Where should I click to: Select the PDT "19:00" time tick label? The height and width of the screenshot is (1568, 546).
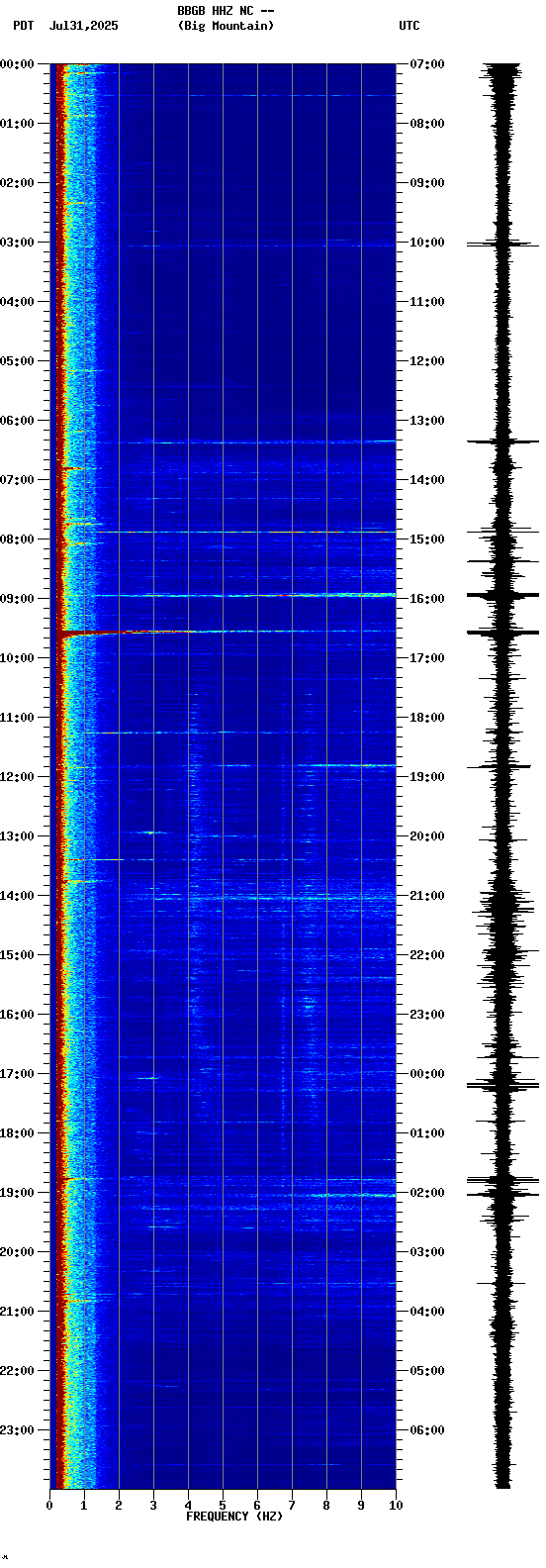(x=17, y=1193)
